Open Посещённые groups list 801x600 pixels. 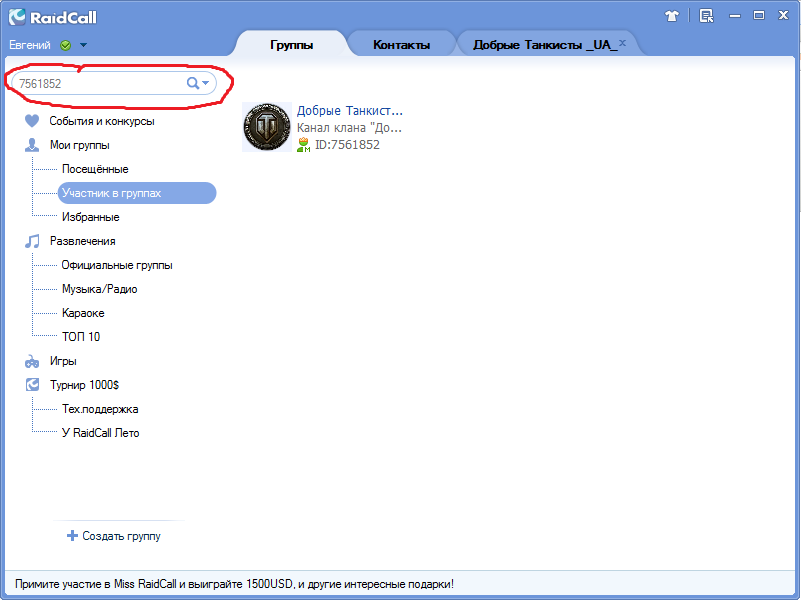[95, 169]
